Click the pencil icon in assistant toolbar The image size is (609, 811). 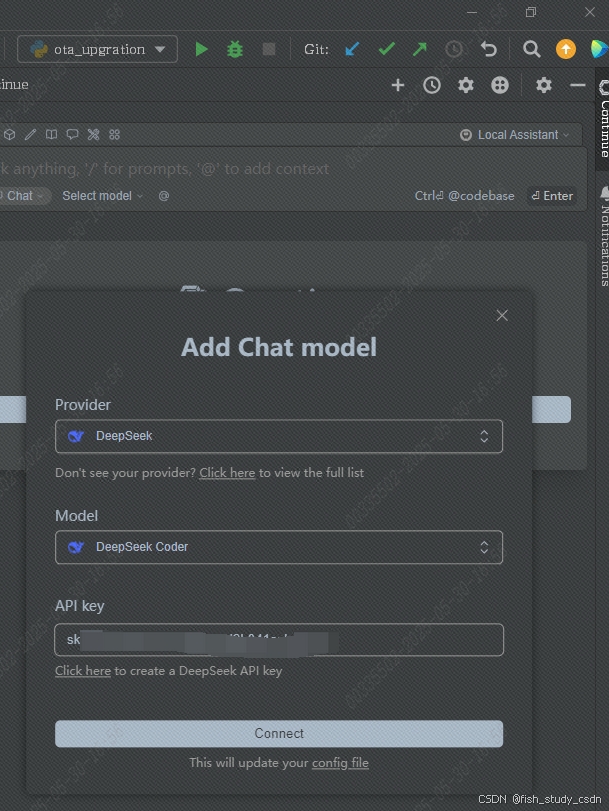pyautogui.click(x=31, y=134)
